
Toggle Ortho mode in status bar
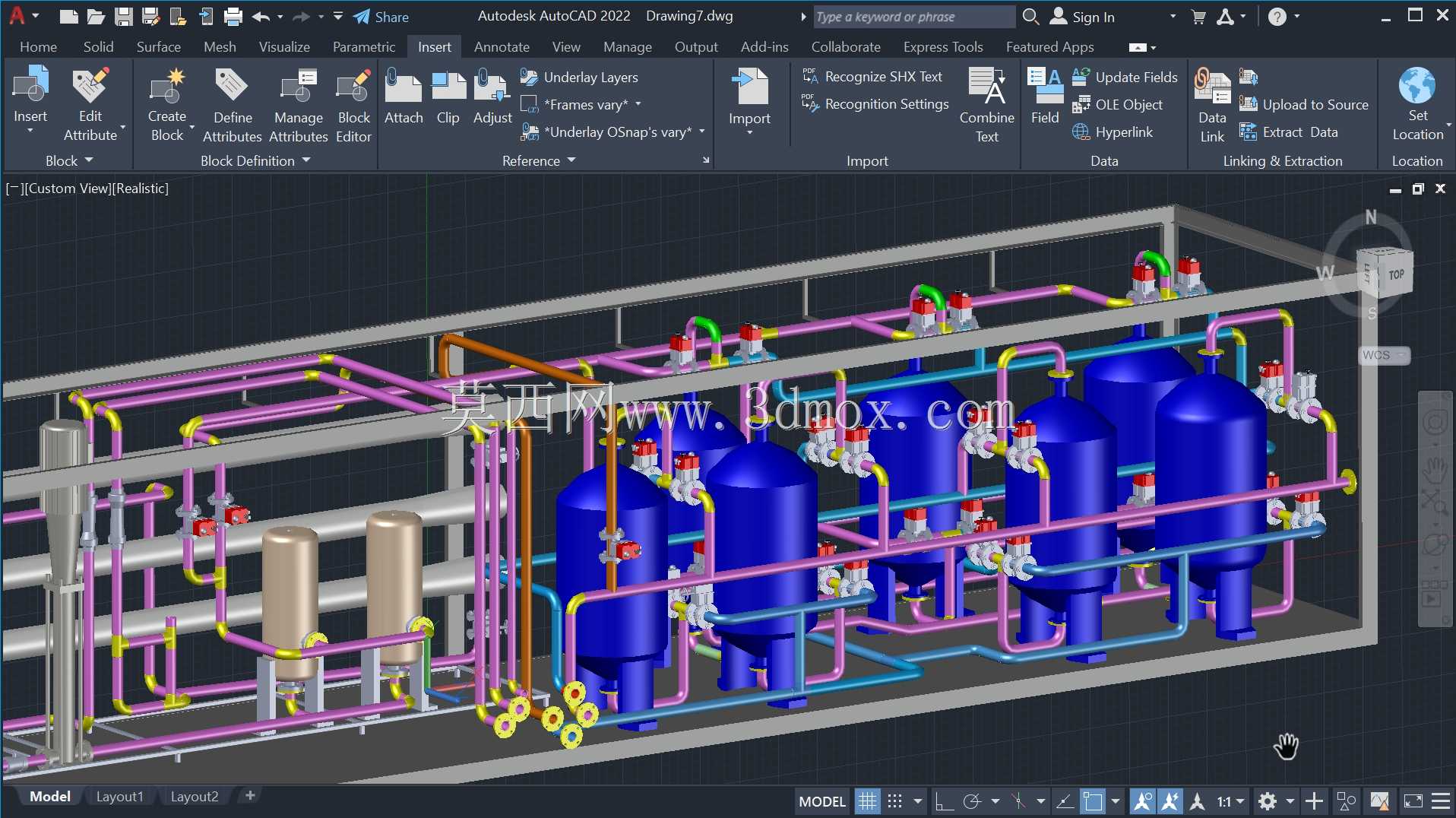click(x=943, y=801)
